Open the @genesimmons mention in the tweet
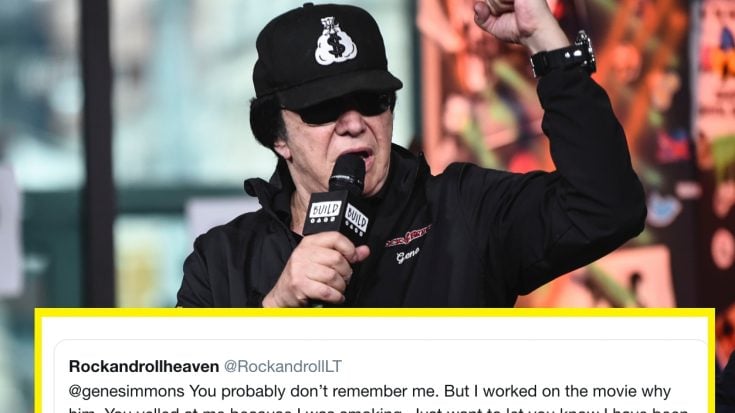The image size is (735, 413). 127,391
